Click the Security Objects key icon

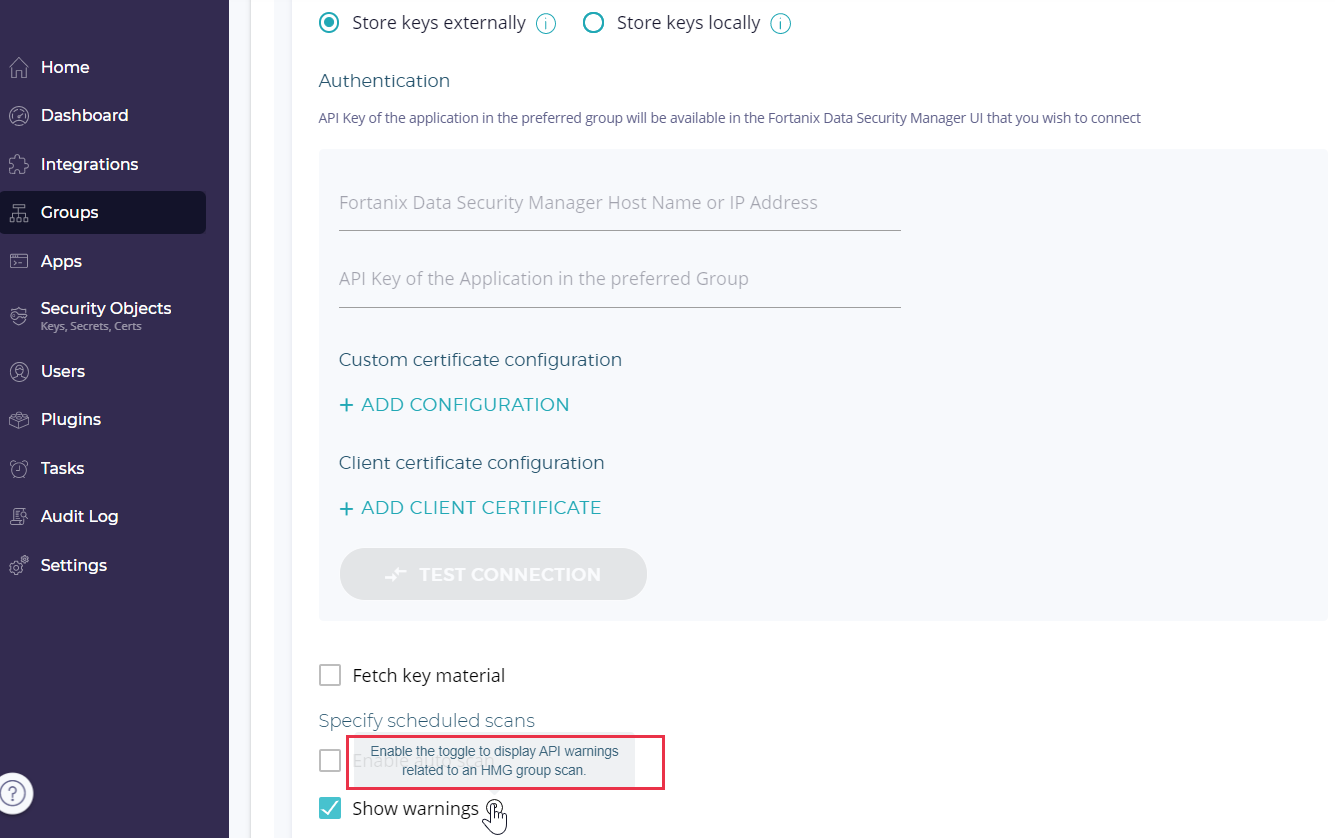(x=18, y=316)
